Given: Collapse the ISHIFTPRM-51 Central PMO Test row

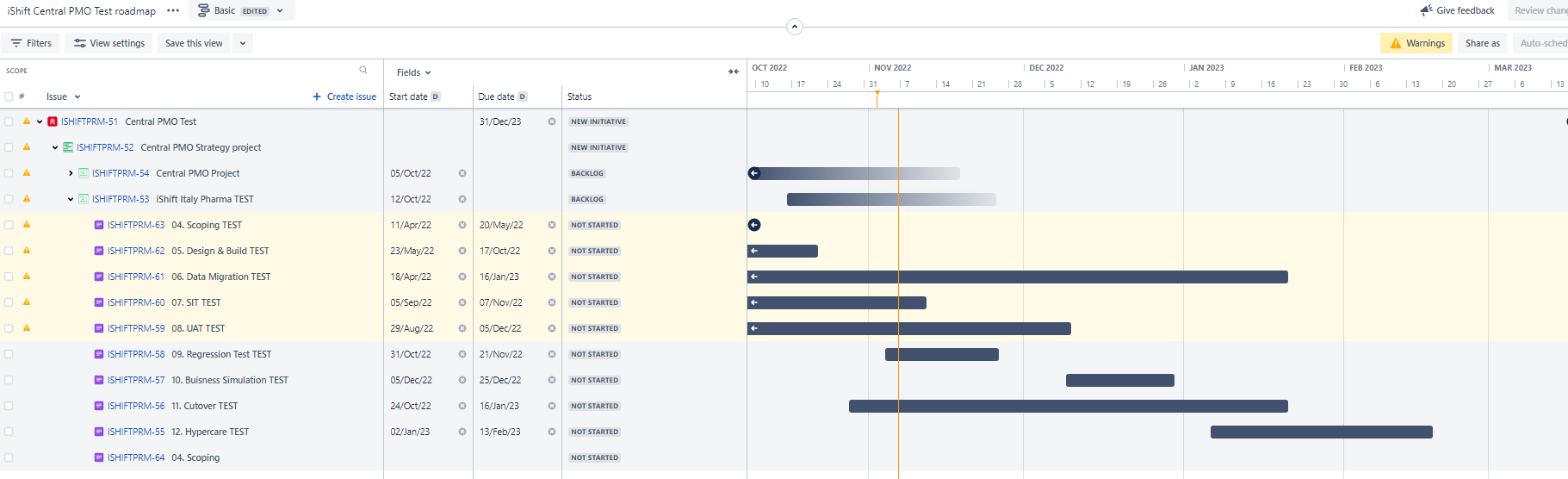Looking at the screenshot, I should tap(40, 121).
